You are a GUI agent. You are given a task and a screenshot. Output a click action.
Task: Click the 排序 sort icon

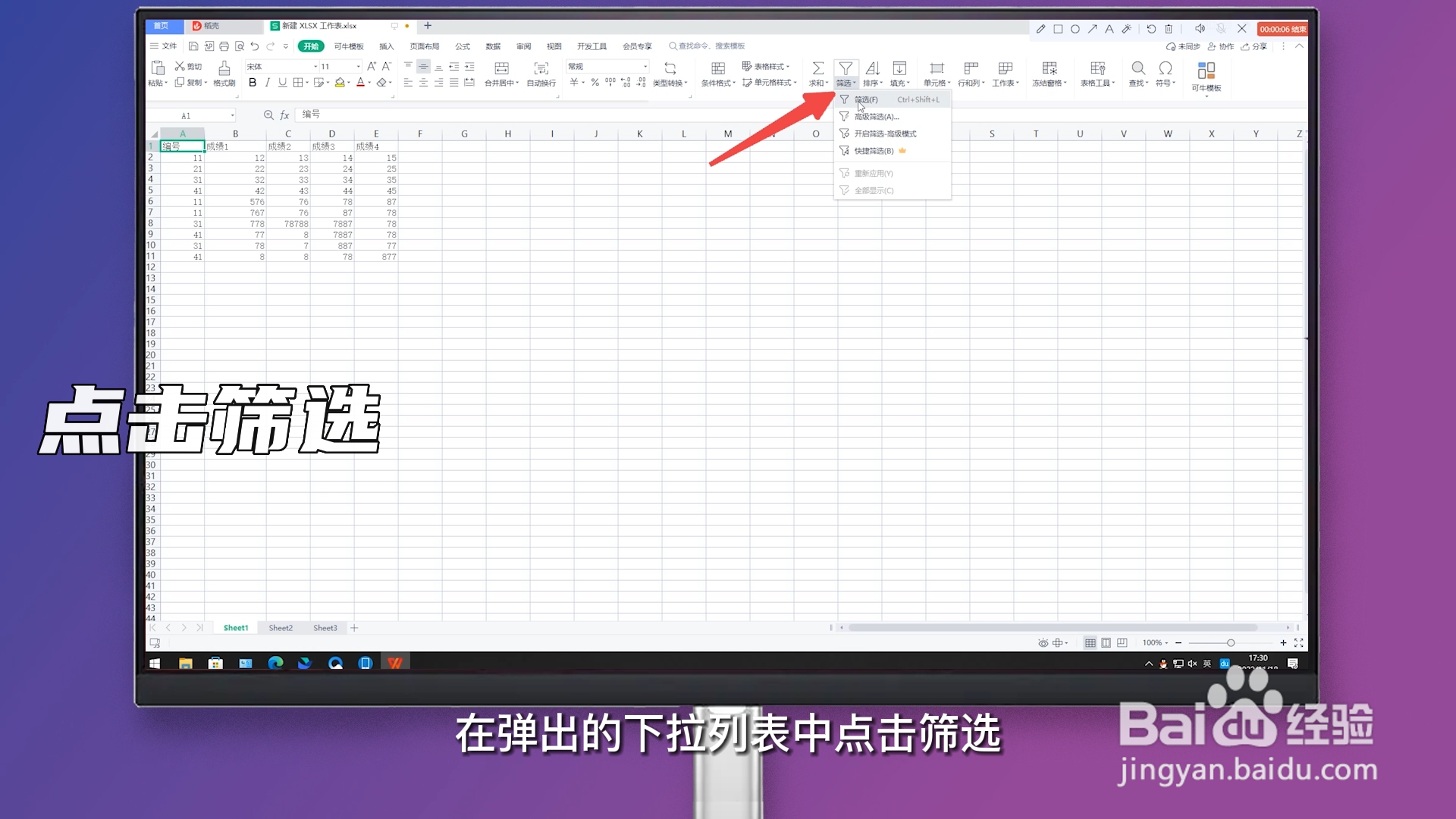[872, 68]
